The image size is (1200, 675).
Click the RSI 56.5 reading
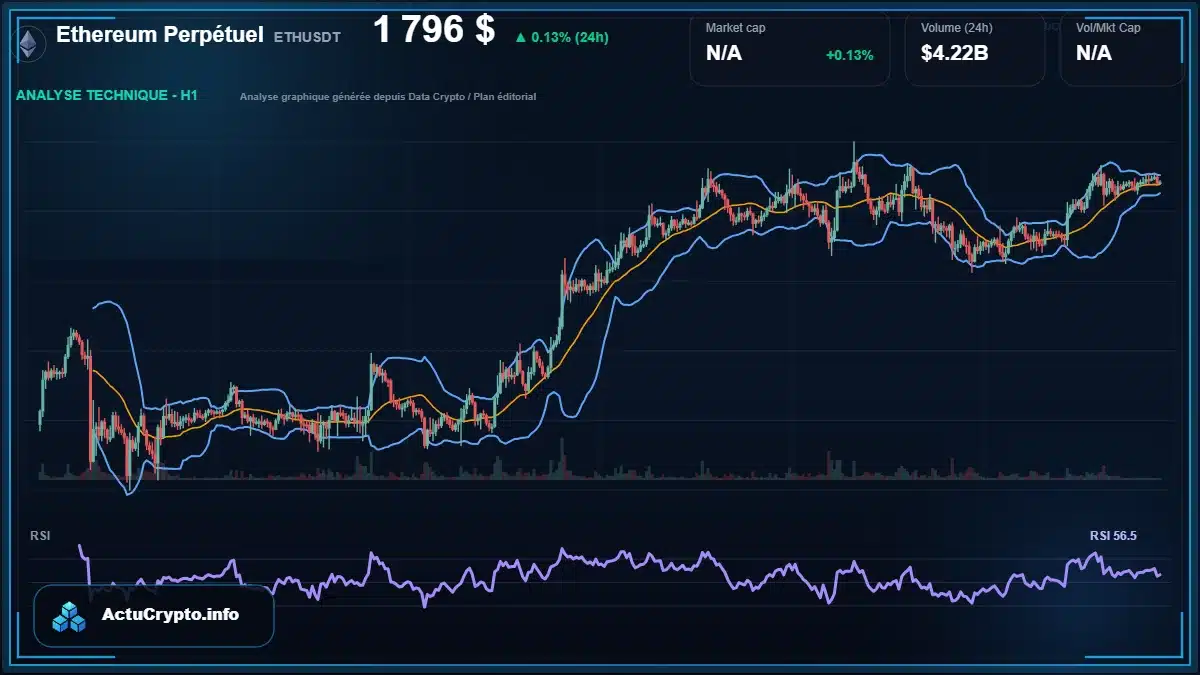tap(1113, 536)
